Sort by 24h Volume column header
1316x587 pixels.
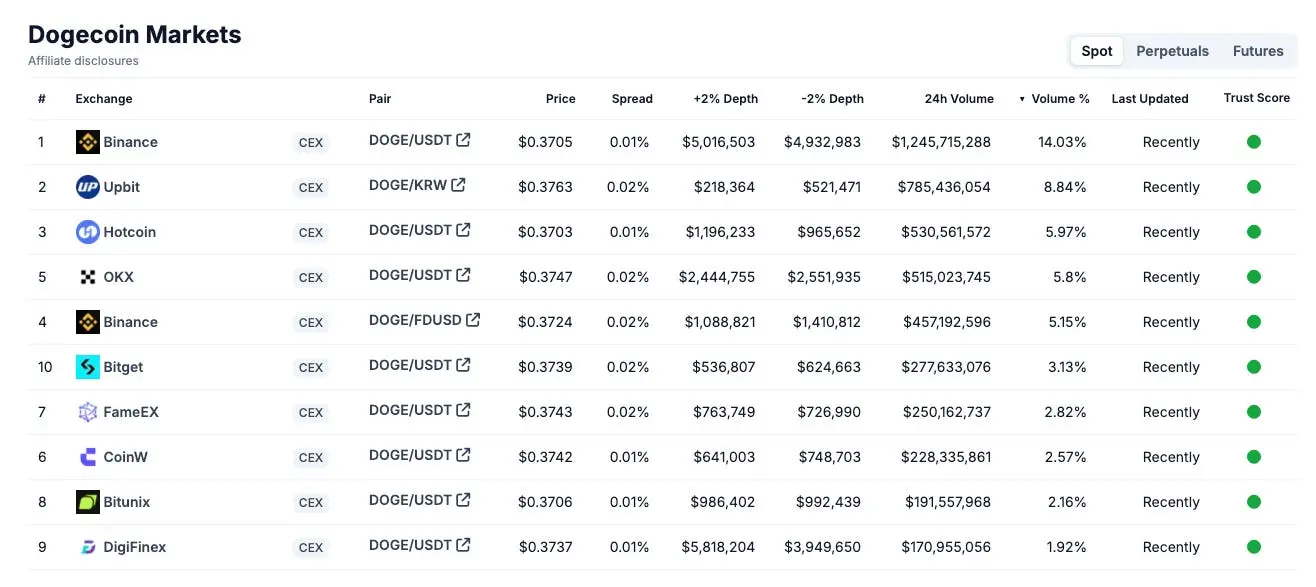point(959,99)
